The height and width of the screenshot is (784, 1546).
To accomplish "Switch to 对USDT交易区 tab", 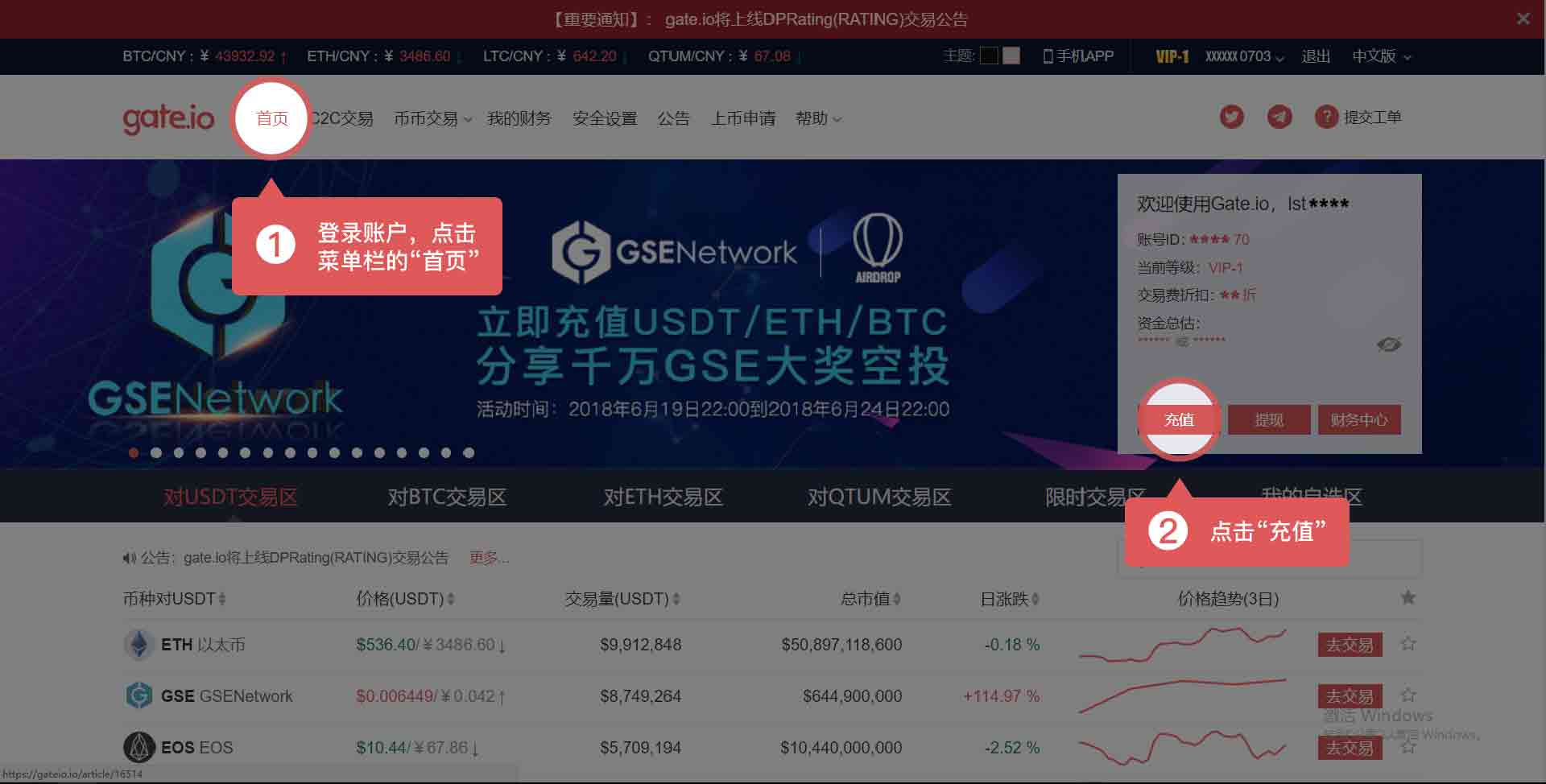I will (x=230, y=497).
